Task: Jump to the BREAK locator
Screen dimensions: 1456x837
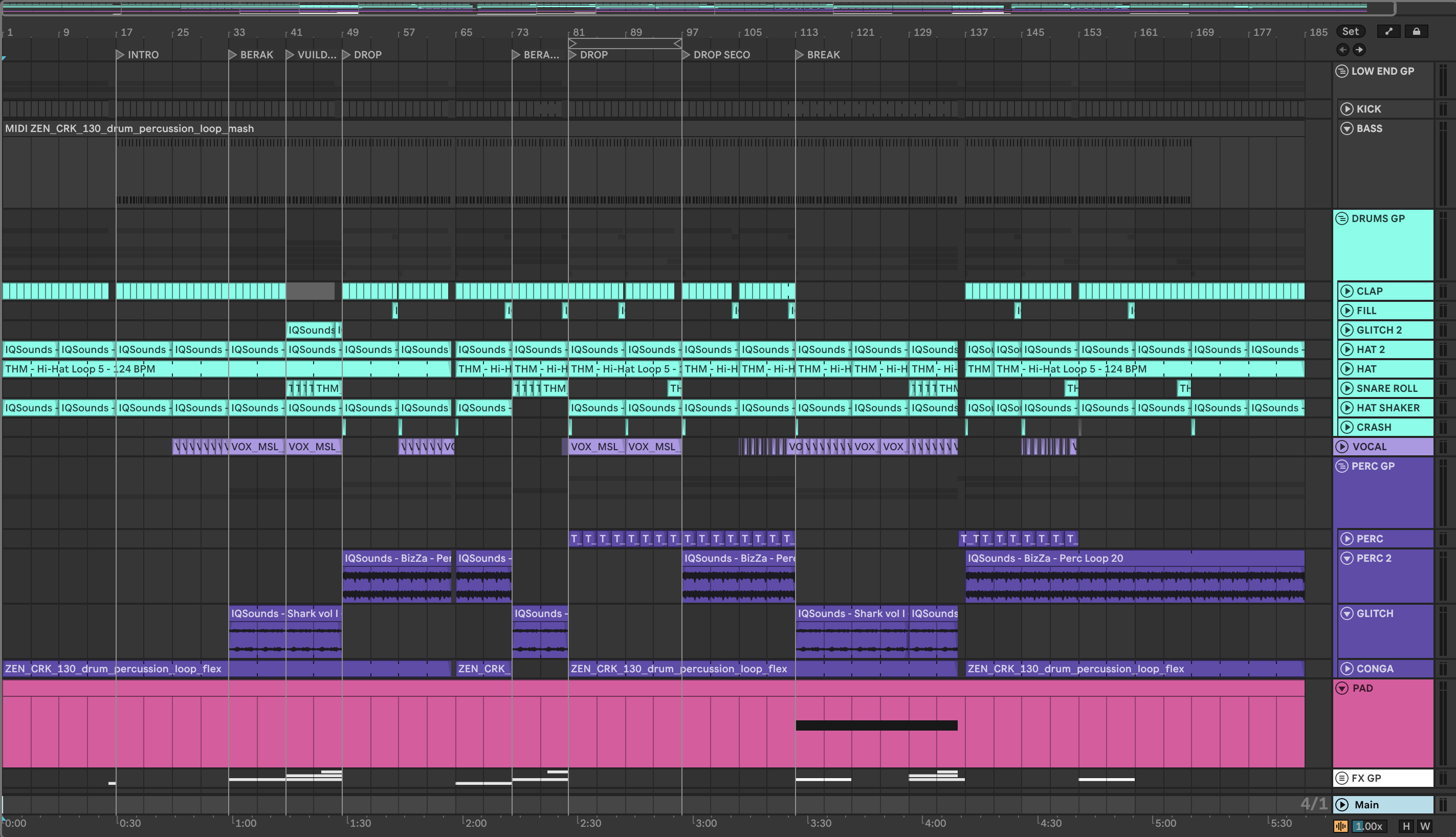Action: pyautogui.click(x=818, y=55)
